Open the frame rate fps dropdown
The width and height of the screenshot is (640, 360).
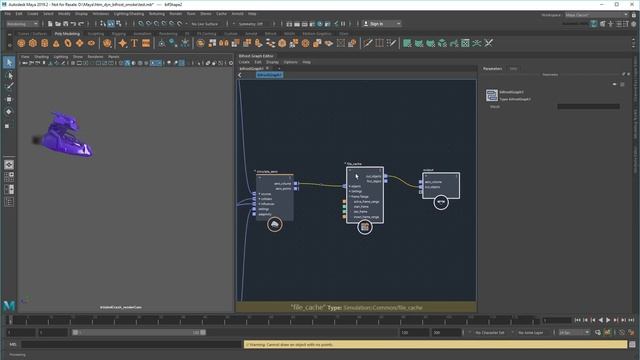(x=574, y=333)
